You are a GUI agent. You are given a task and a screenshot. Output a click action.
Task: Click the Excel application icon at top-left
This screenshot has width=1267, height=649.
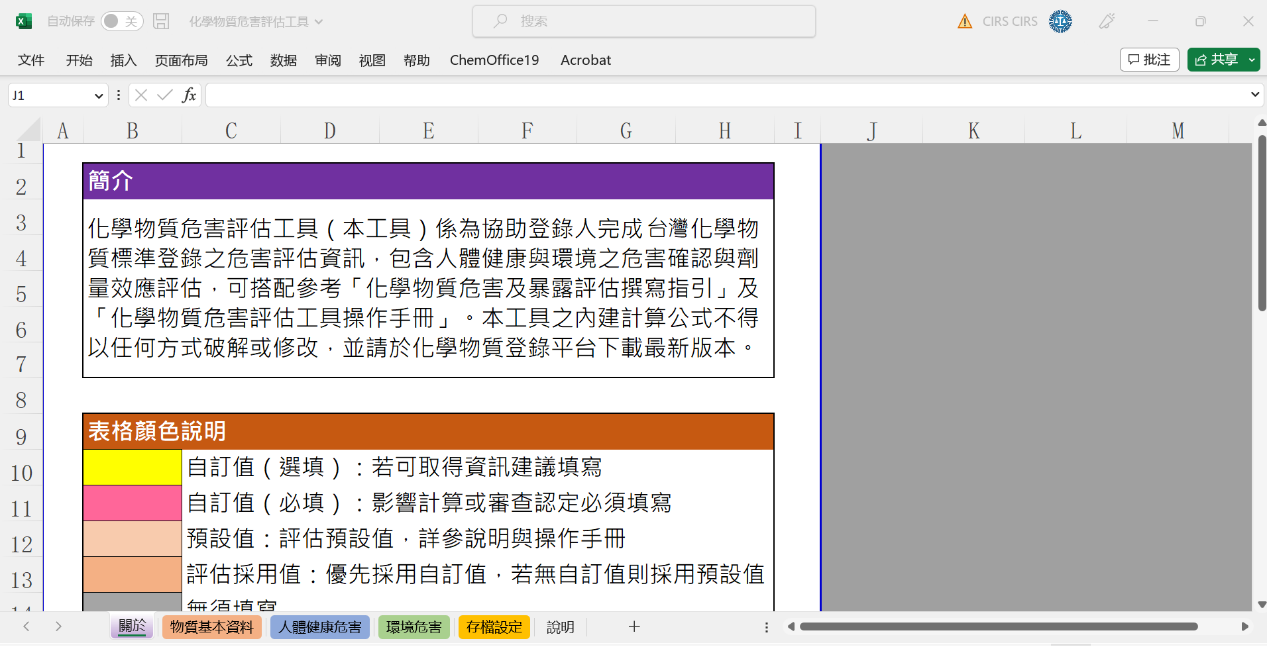point(22,20)
